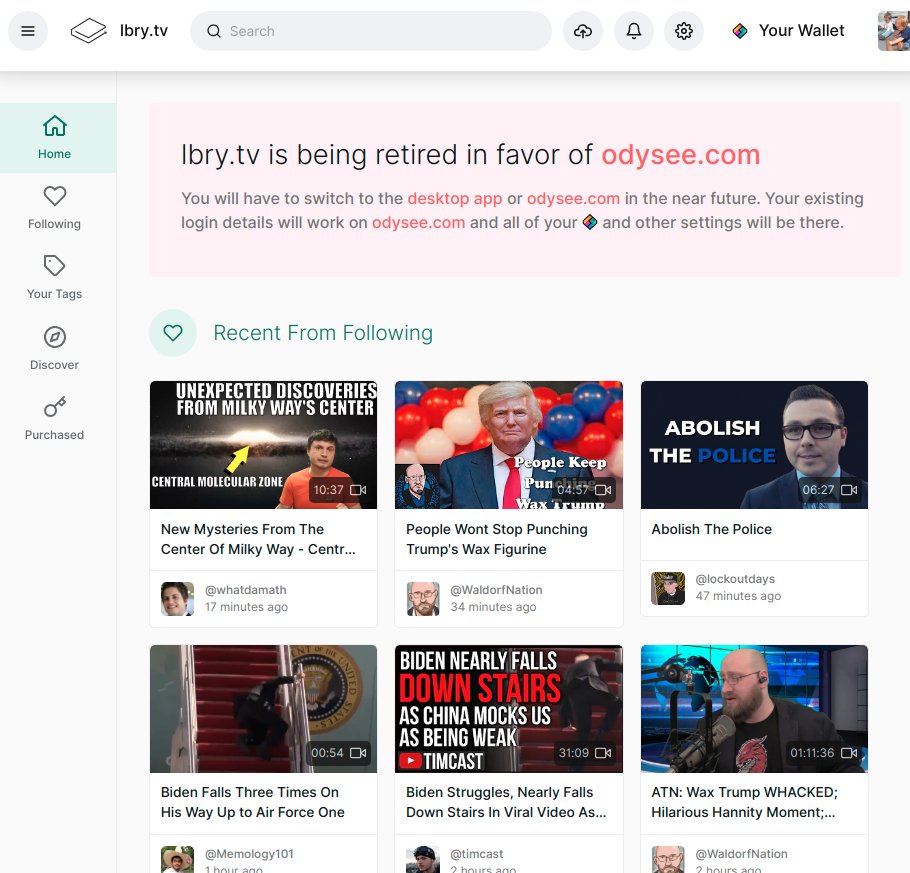This screenshot has height=873, width=910.
Task: Click the Purchased key icon
Action: [55, 407]
